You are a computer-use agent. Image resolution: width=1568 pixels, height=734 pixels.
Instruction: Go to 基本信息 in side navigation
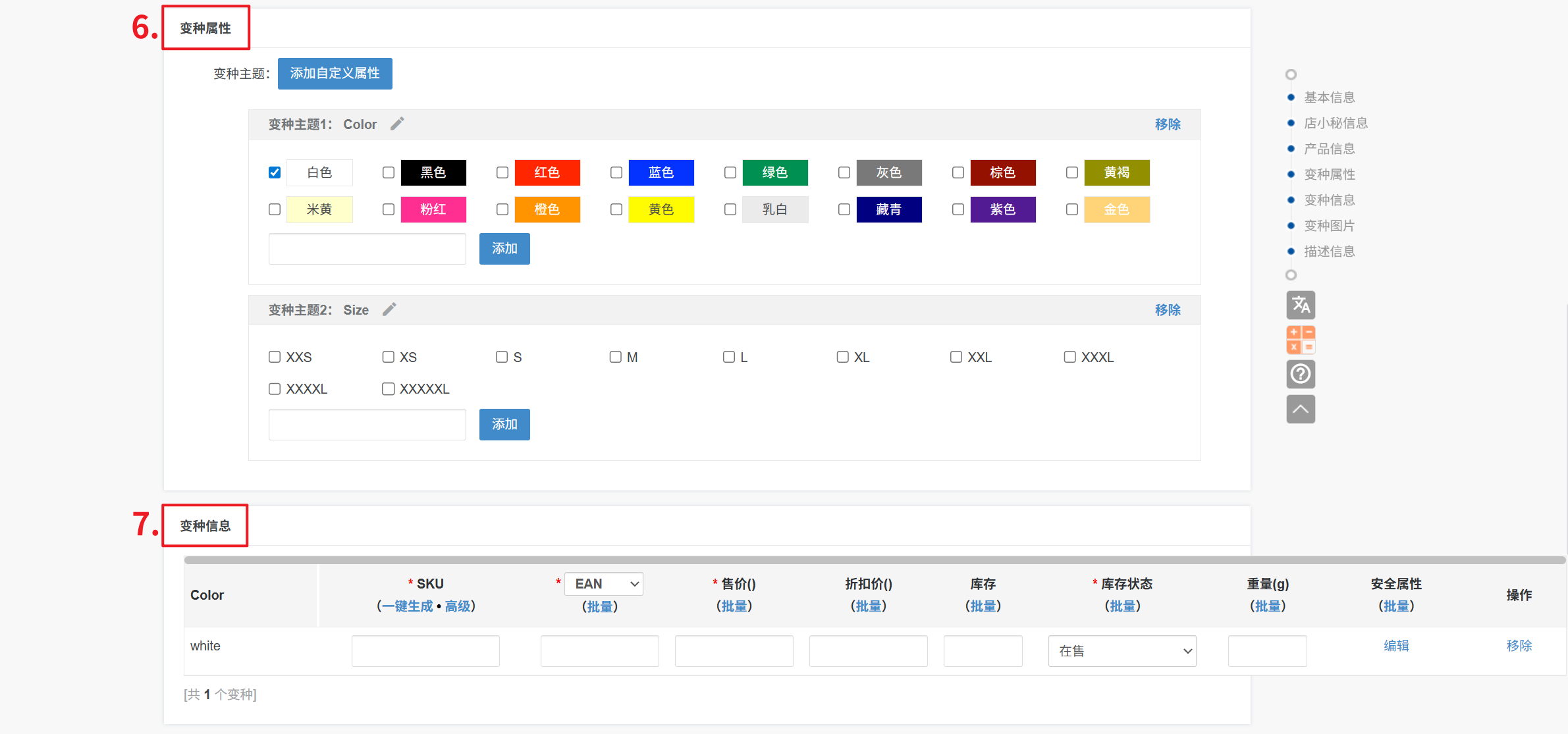coord(1329,97)
